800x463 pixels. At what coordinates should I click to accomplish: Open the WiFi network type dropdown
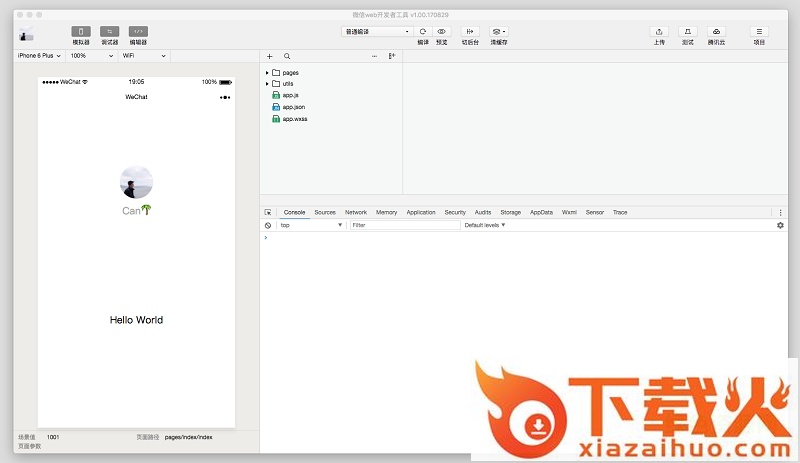pos(144,56)
